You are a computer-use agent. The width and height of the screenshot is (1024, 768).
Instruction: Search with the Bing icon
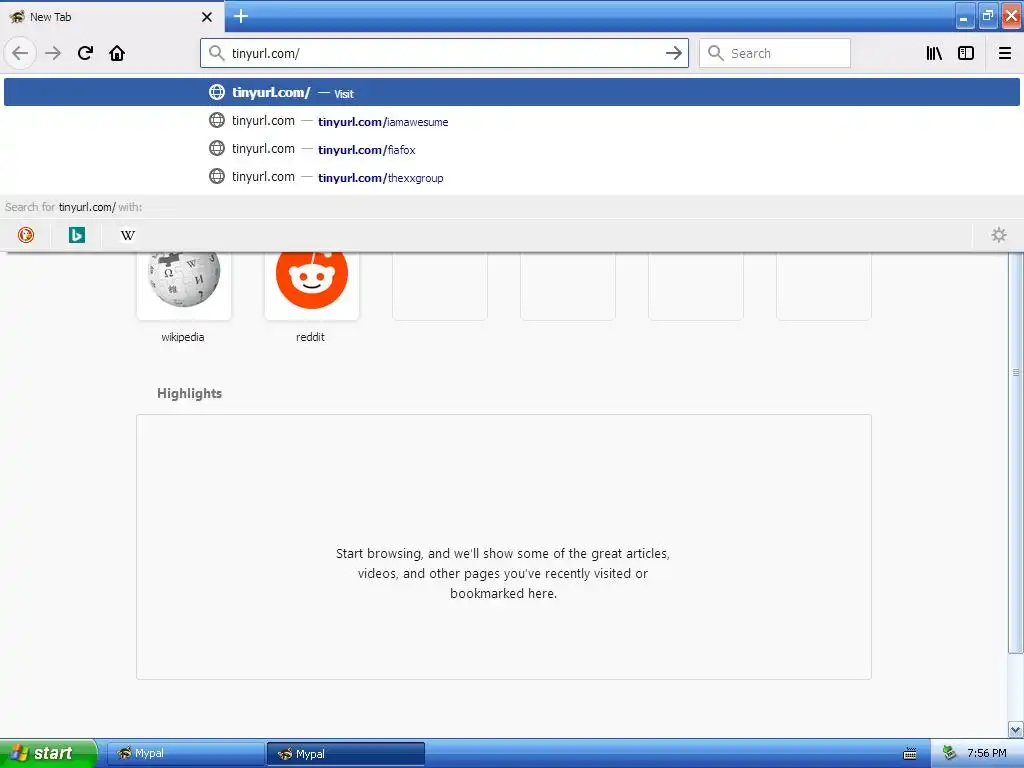pyautogui.click(x=76, y=235)
